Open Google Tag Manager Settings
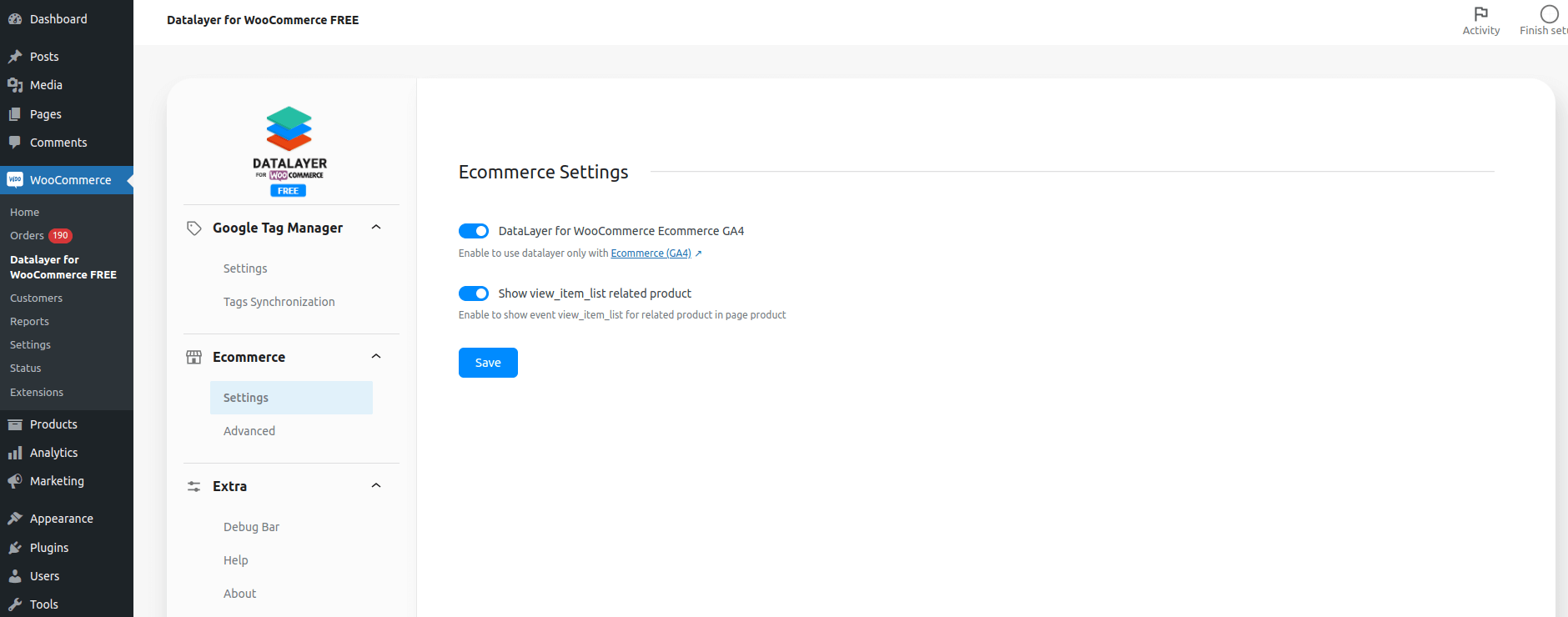Screen dimensions: 1568x617 245,268
